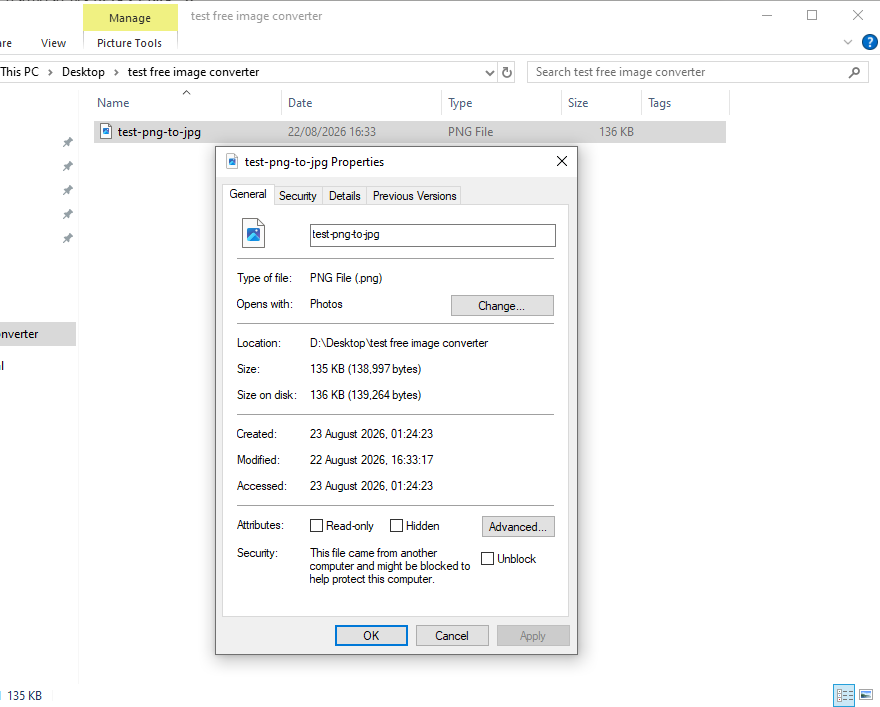Click the file name field in Properties
This screenshot has height=707, width=880.
point(433,235)
